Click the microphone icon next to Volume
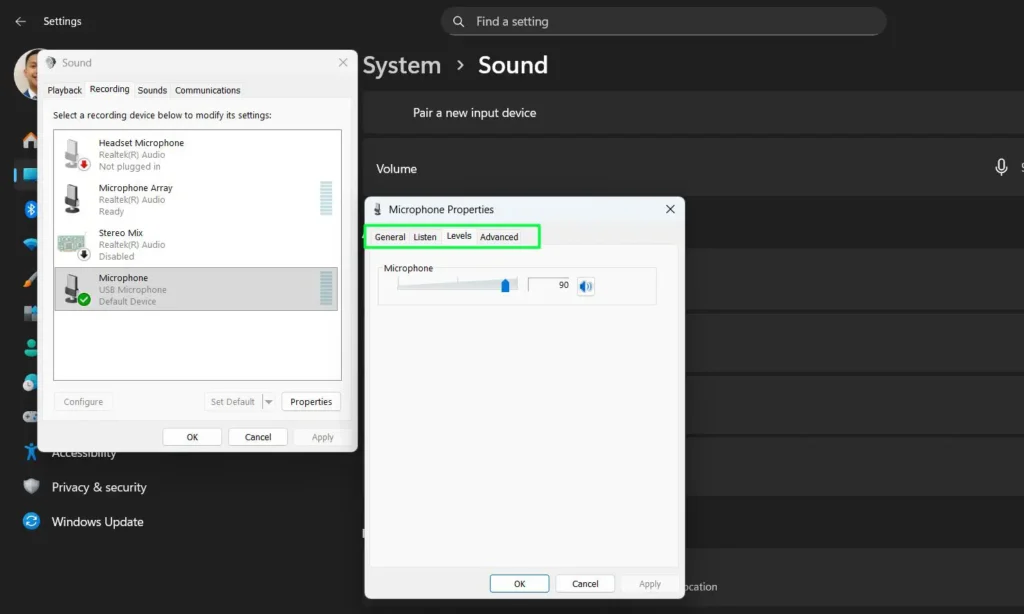 tap(1001, 168)
